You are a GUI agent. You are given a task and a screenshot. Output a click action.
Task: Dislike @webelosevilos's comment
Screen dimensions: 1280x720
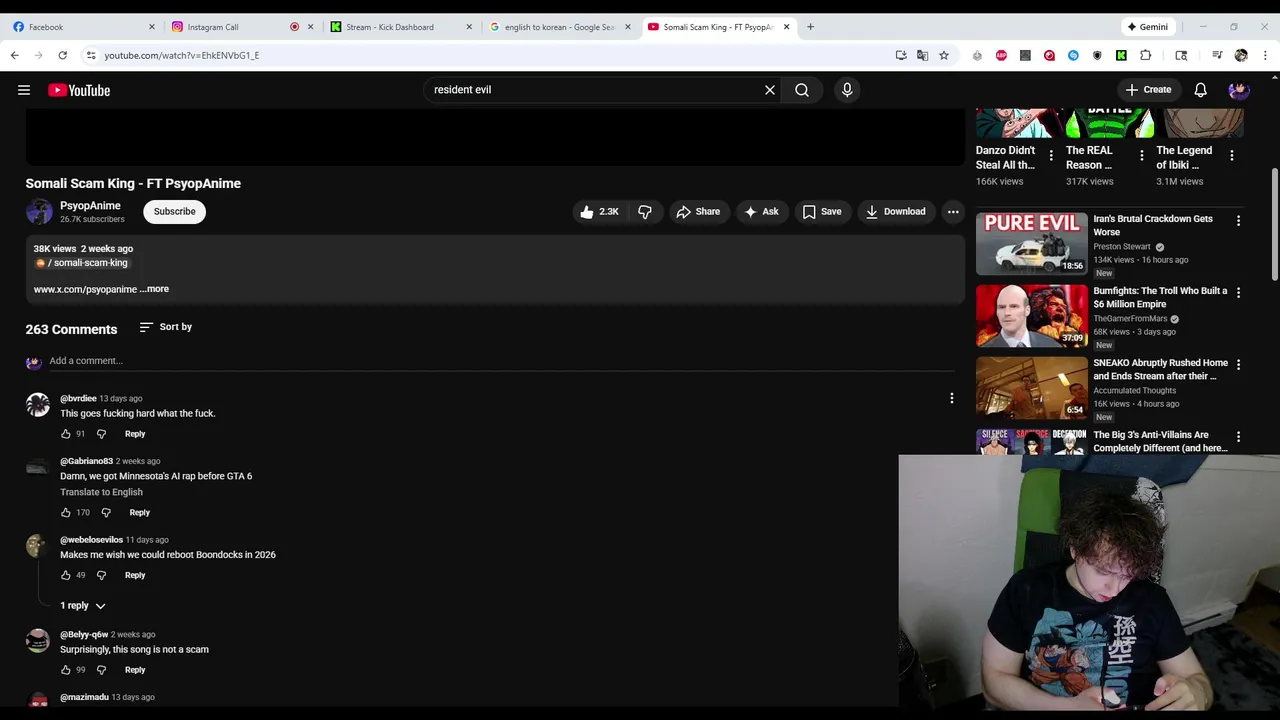coord(101,575)
